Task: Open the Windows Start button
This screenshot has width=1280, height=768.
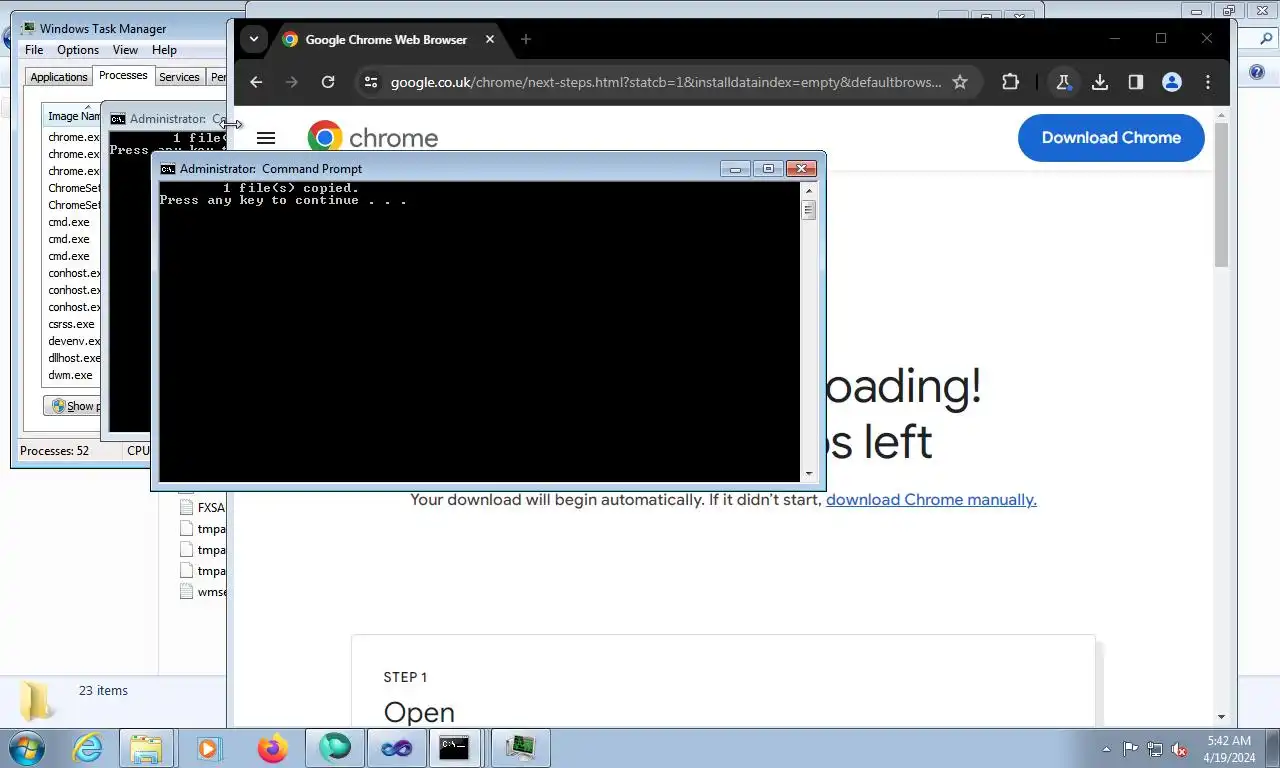Action: [26, 748]
